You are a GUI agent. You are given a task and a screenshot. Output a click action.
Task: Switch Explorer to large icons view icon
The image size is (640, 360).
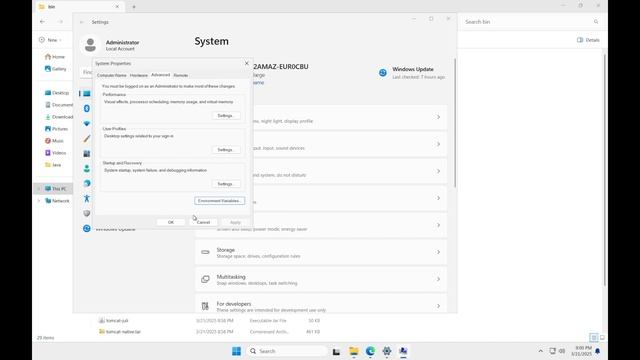pyautogui.click(x=602, y=338)
